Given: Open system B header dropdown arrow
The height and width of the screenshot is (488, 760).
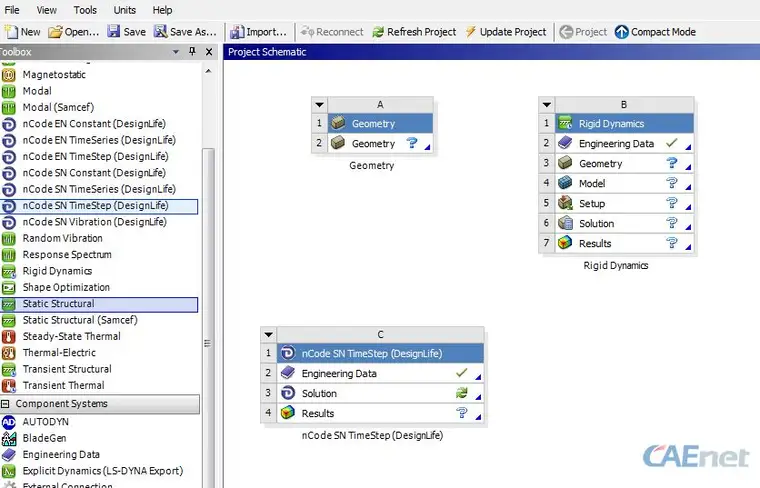Looking at the screenshot, I should pos(547,104).
